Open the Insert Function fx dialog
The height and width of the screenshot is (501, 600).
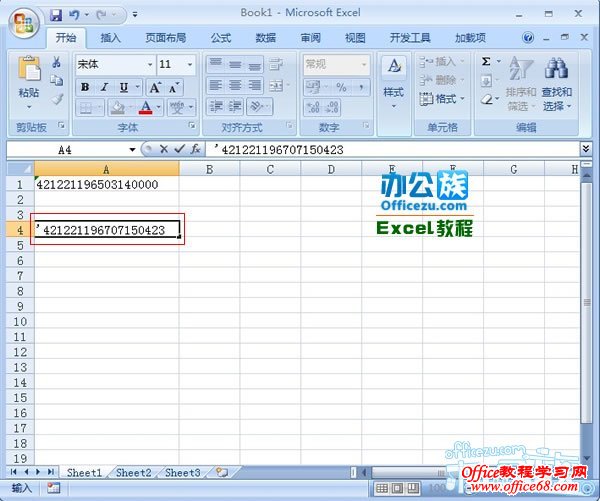point(196,149)
